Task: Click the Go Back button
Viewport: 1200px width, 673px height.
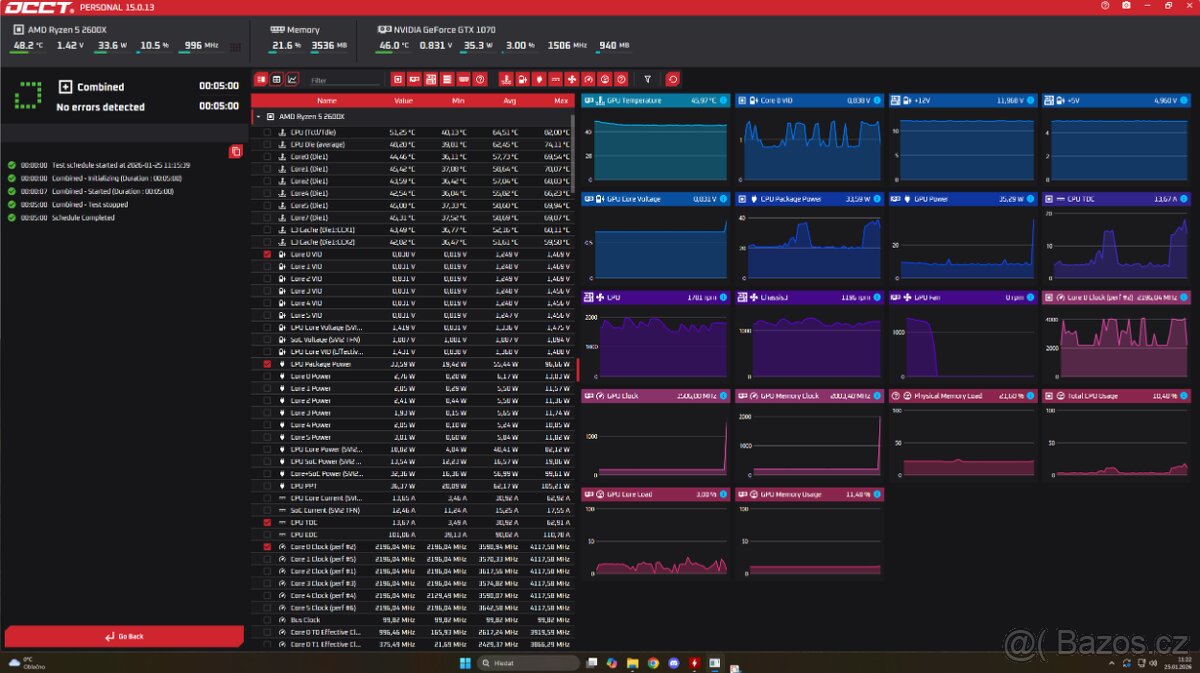Action: point(124,636)
